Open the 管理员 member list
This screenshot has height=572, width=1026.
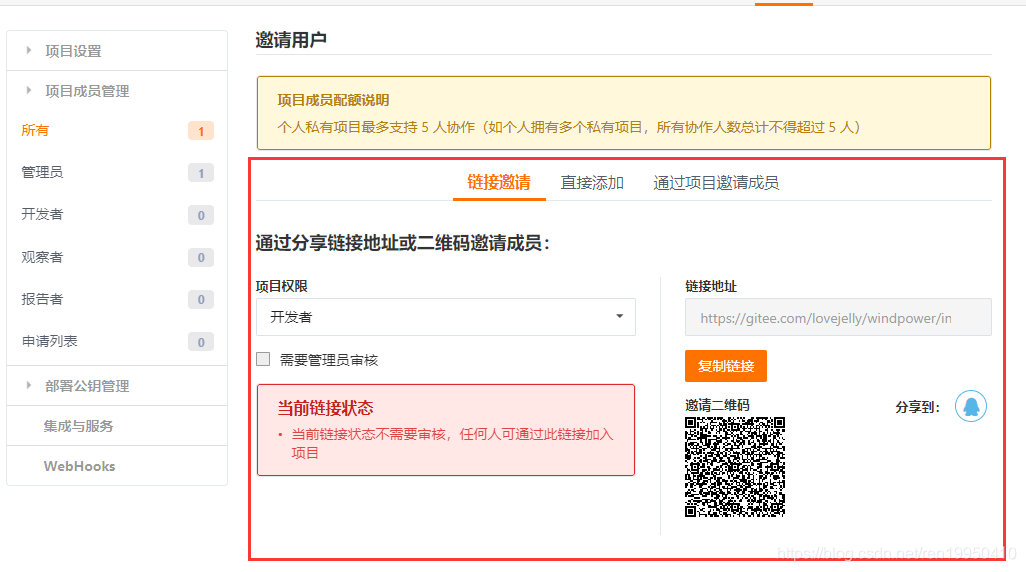tap(42, 172)
